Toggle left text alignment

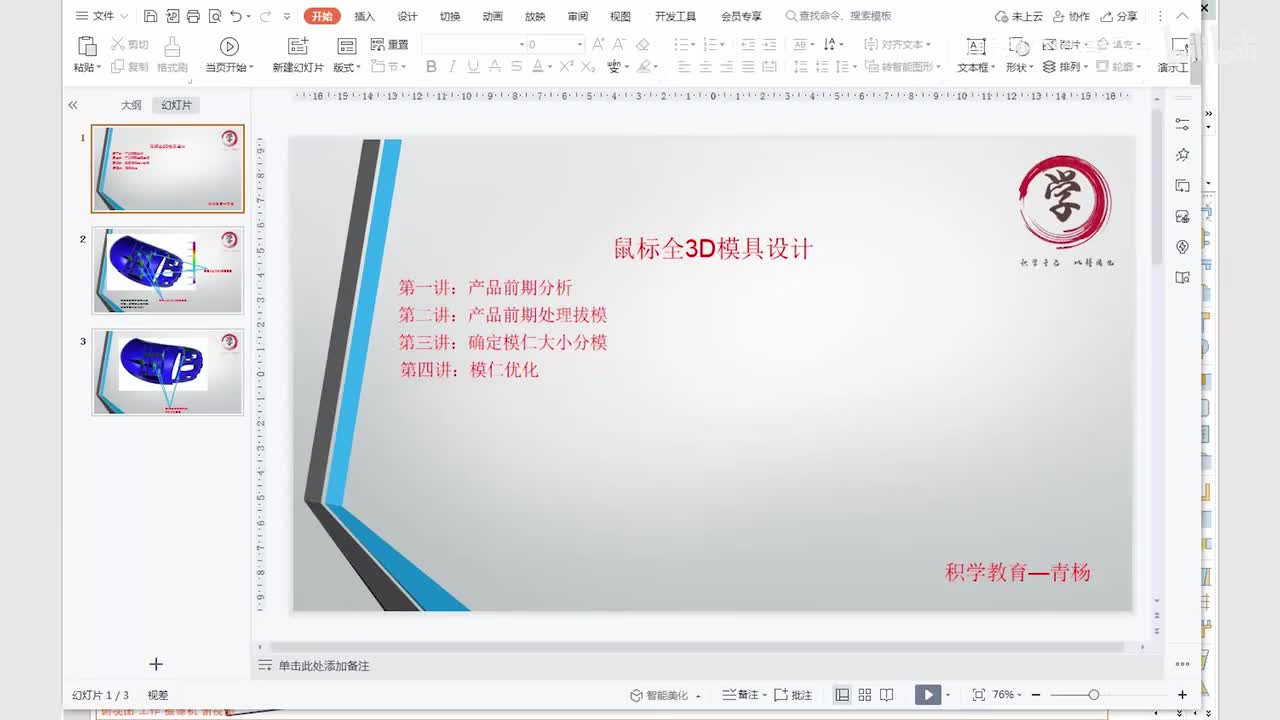pos(684,67)
